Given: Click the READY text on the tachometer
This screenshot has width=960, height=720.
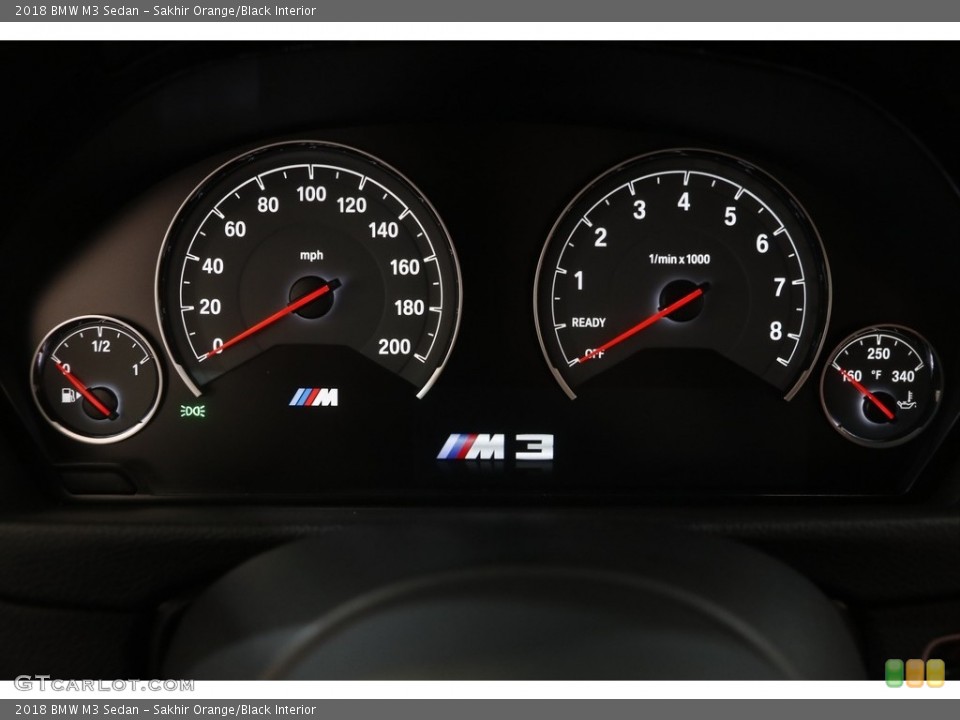Looking at the screenshot, I should (588, 323).
